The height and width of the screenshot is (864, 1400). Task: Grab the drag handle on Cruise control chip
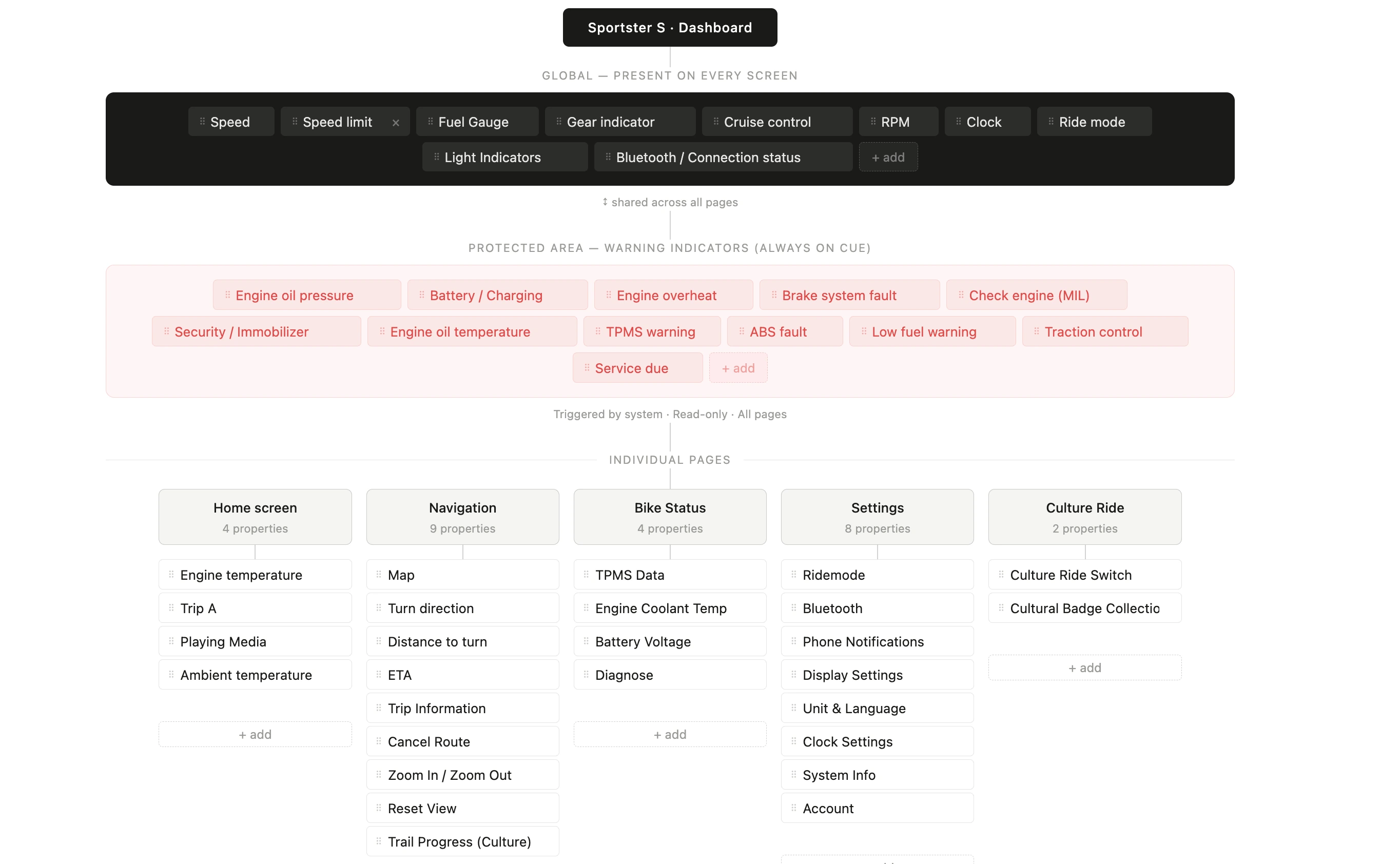click(x=716, y=122)
